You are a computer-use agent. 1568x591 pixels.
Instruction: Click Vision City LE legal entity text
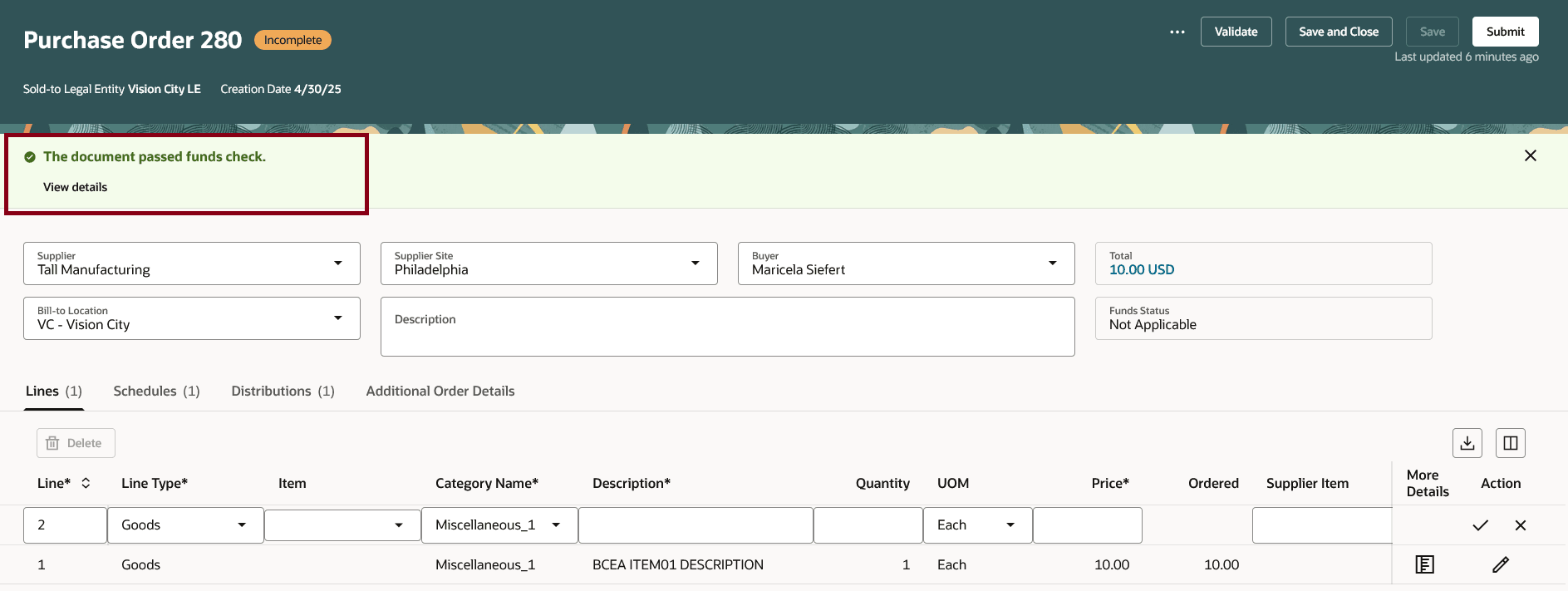(x=165, y=89)
